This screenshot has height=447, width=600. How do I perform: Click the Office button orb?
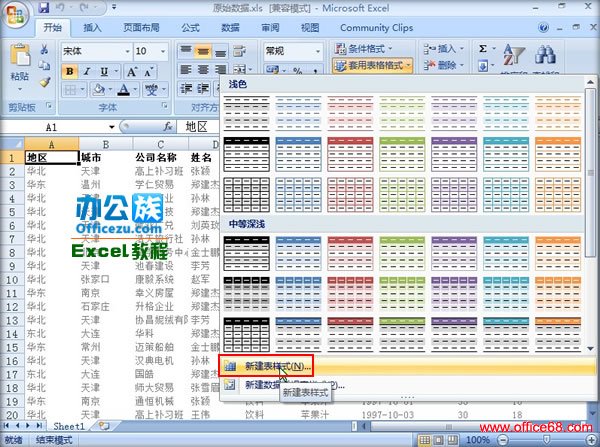(x=15, y=16)
